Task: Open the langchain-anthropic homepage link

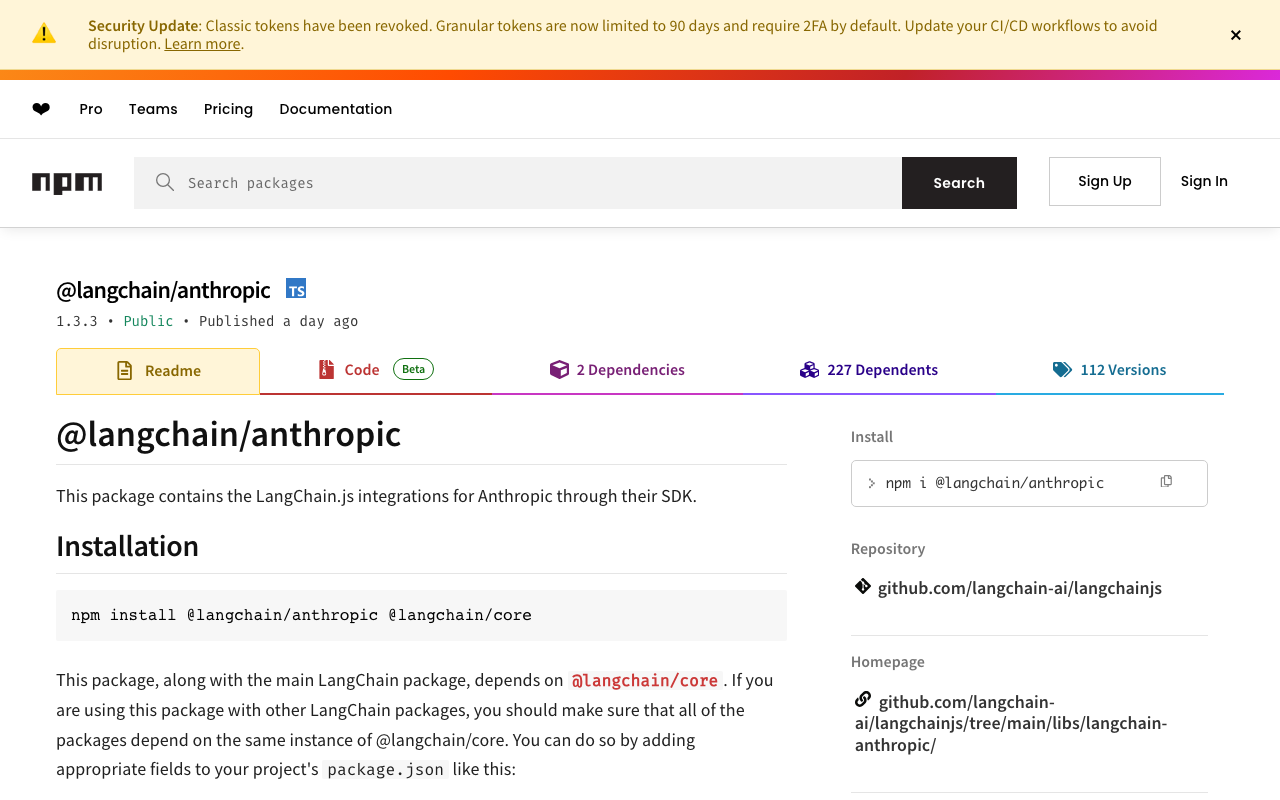Action: (1011, 723)
